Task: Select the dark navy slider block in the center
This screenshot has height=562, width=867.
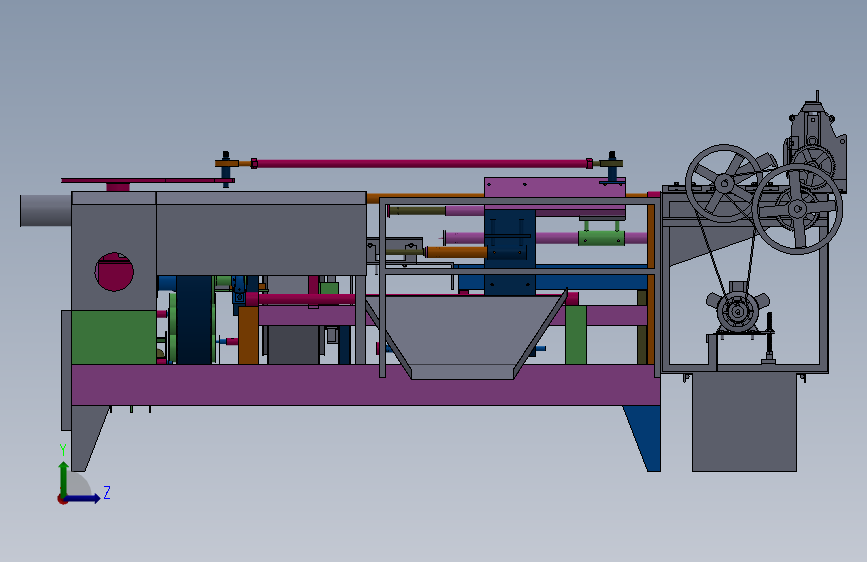Action: [510, 252]
